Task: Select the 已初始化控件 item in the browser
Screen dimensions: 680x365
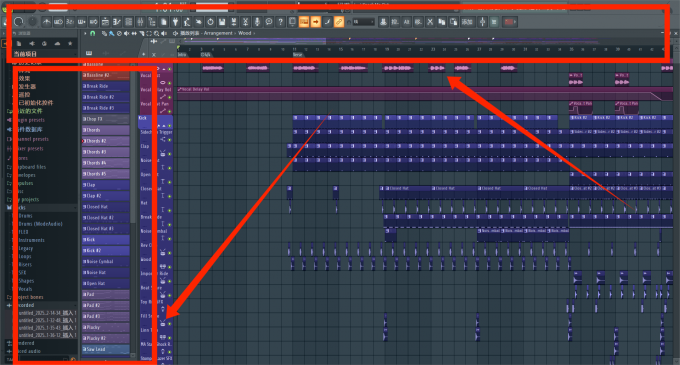Action: pos(36,103)
